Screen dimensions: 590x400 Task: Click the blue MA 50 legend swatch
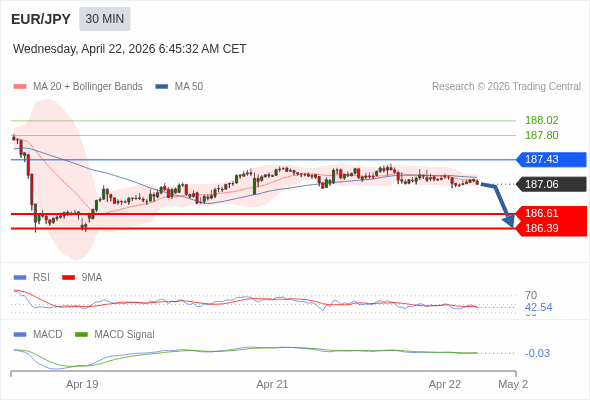(162, 87)
